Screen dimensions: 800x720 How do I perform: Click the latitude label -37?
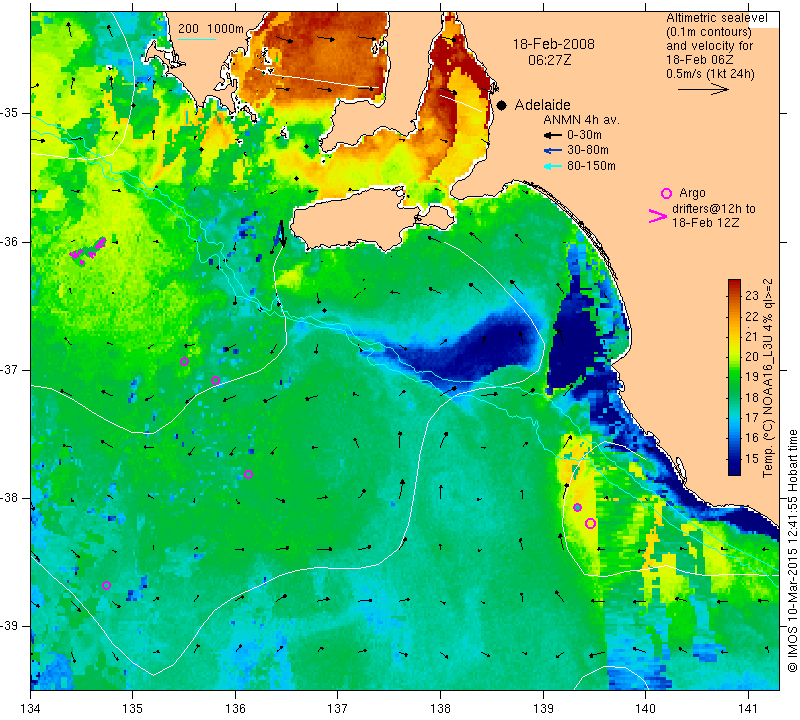(10, 369)
